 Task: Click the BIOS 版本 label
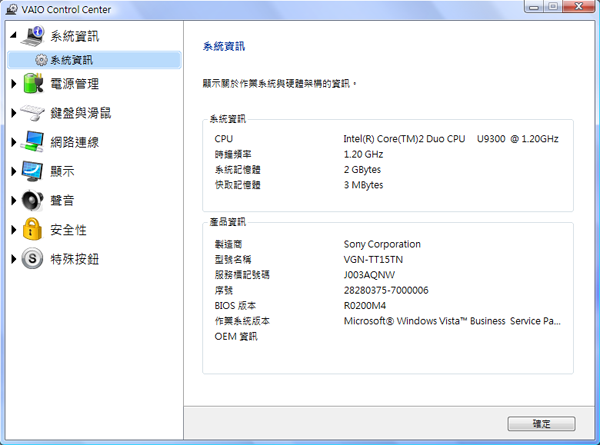(x=235, y=306)
